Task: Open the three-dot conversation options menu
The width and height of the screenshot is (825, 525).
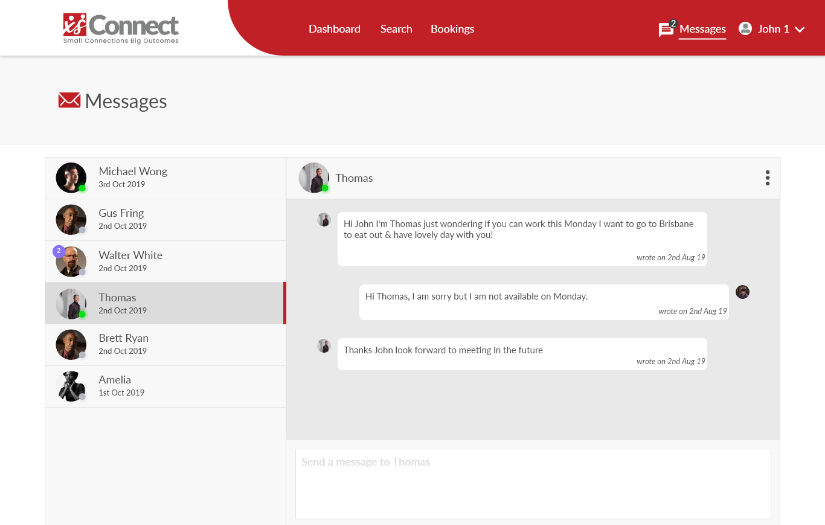Action: (767, 178)
